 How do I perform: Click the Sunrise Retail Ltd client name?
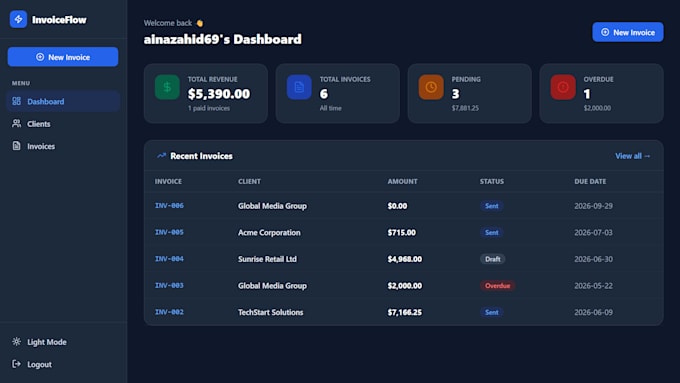267,259
